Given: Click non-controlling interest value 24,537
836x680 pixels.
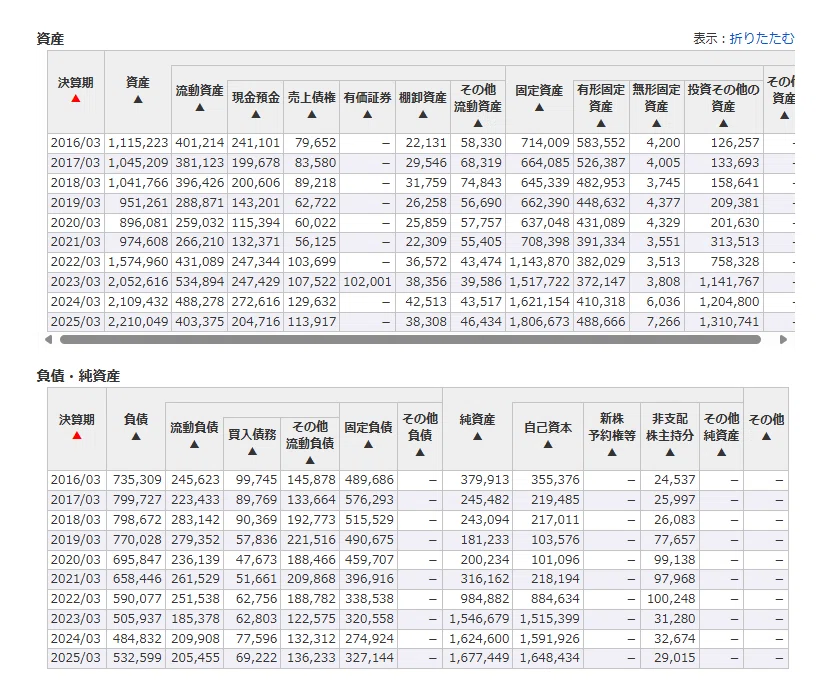Looking at the screenshot, I should [x=675, y=480].
